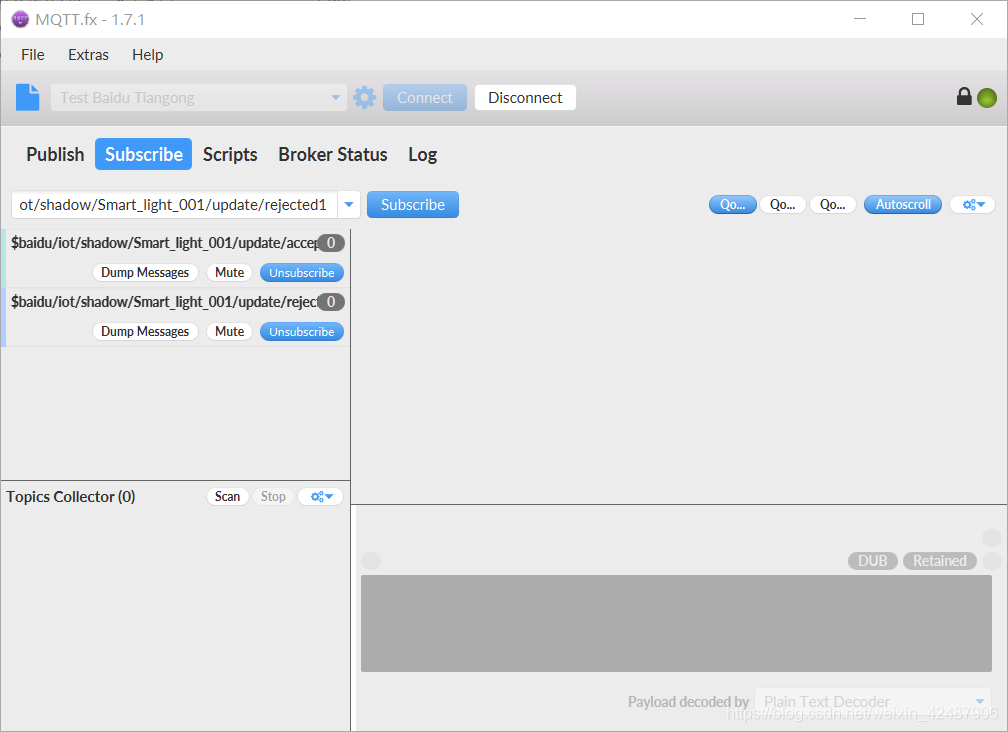Click the DUB flag indicator
1008x732 pixels.
click(x=872, y=561)
